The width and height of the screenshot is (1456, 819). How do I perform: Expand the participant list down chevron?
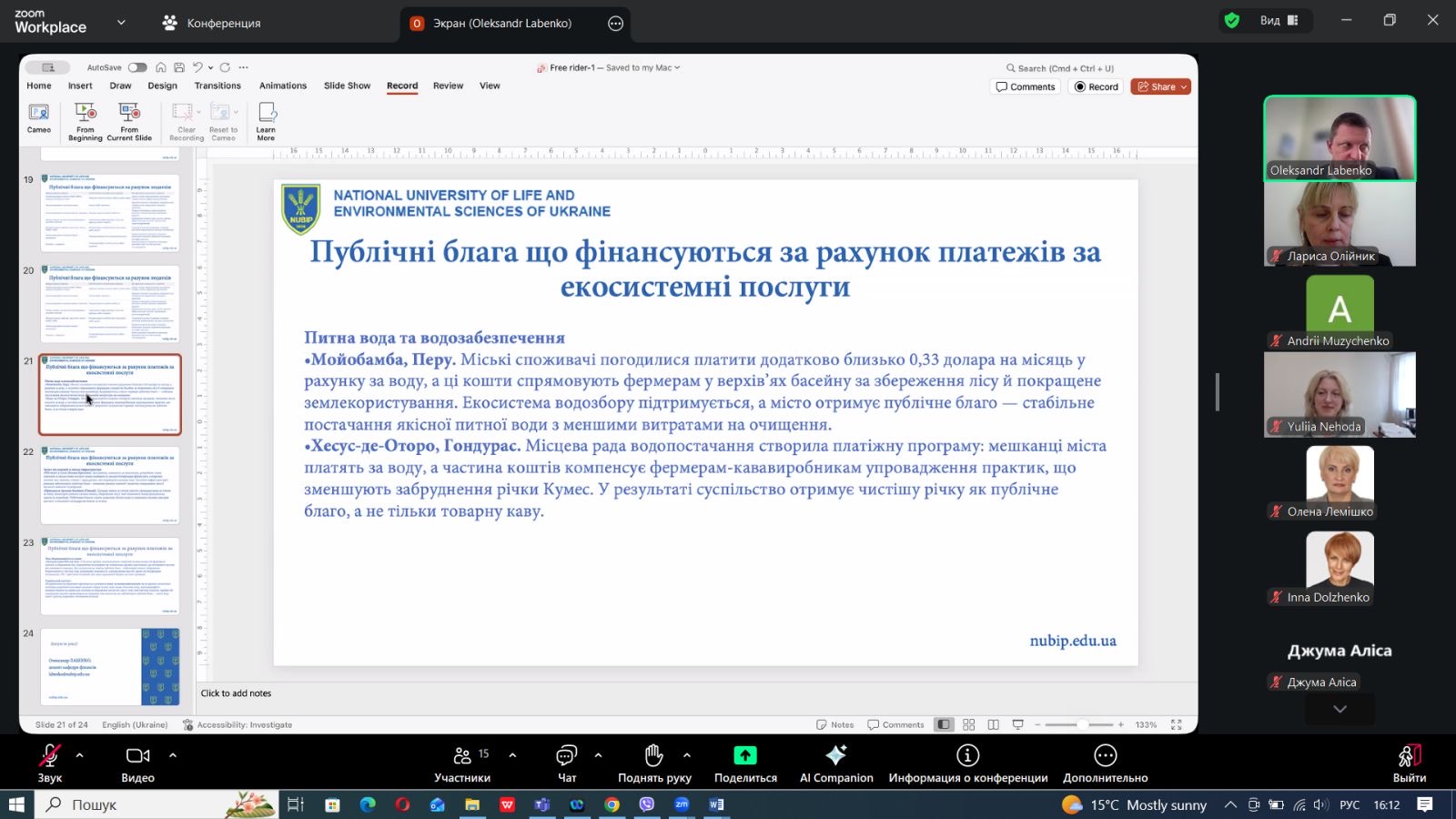point(1340,709)
